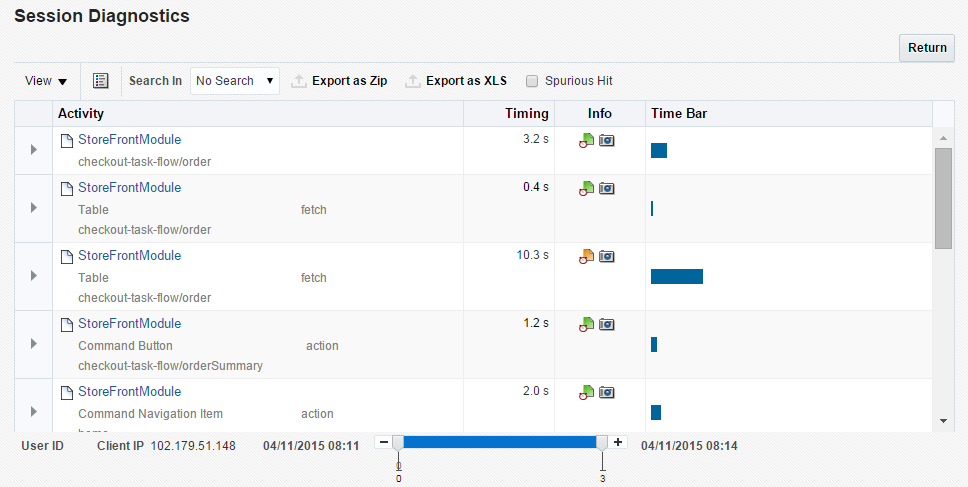Open StoreFrontModule link in 2.0 s row
The height and width of the screenshot is (487, 968).
click(130, 391)
